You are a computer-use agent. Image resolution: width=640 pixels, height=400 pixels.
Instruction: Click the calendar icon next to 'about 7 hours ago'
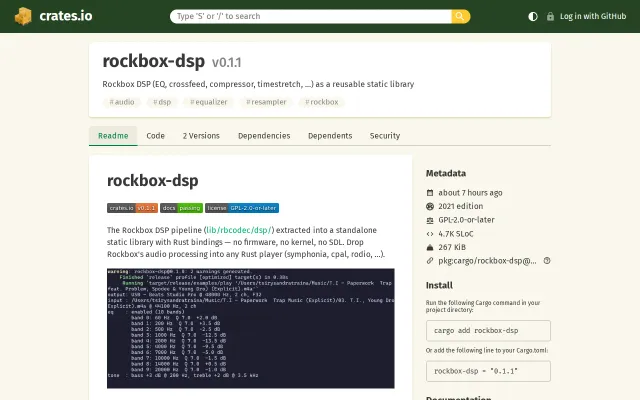coord(430,193)
